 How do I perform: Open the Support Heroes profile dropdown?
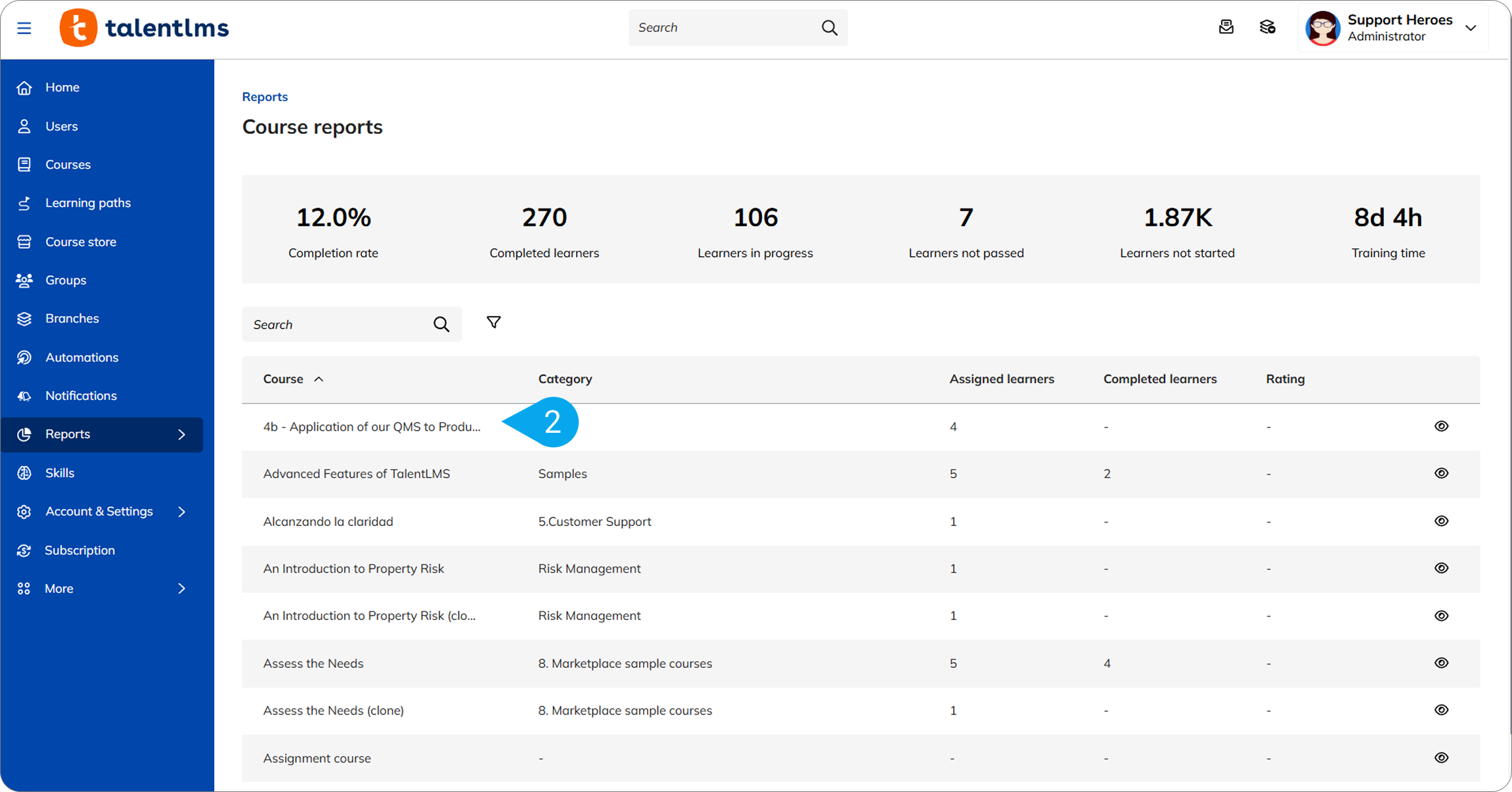pyautogui.click(x=1471, y=28)
